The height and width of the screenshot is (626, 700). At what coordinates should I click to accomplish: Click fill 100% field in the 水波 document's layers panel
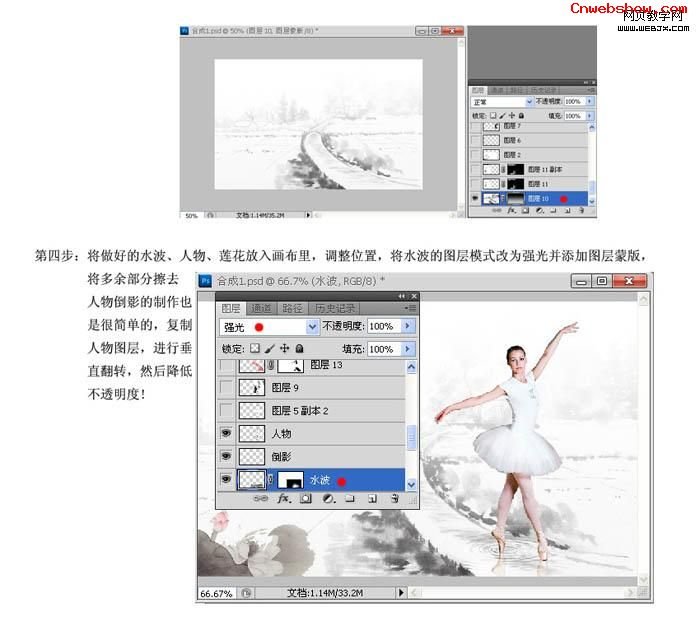383,349
